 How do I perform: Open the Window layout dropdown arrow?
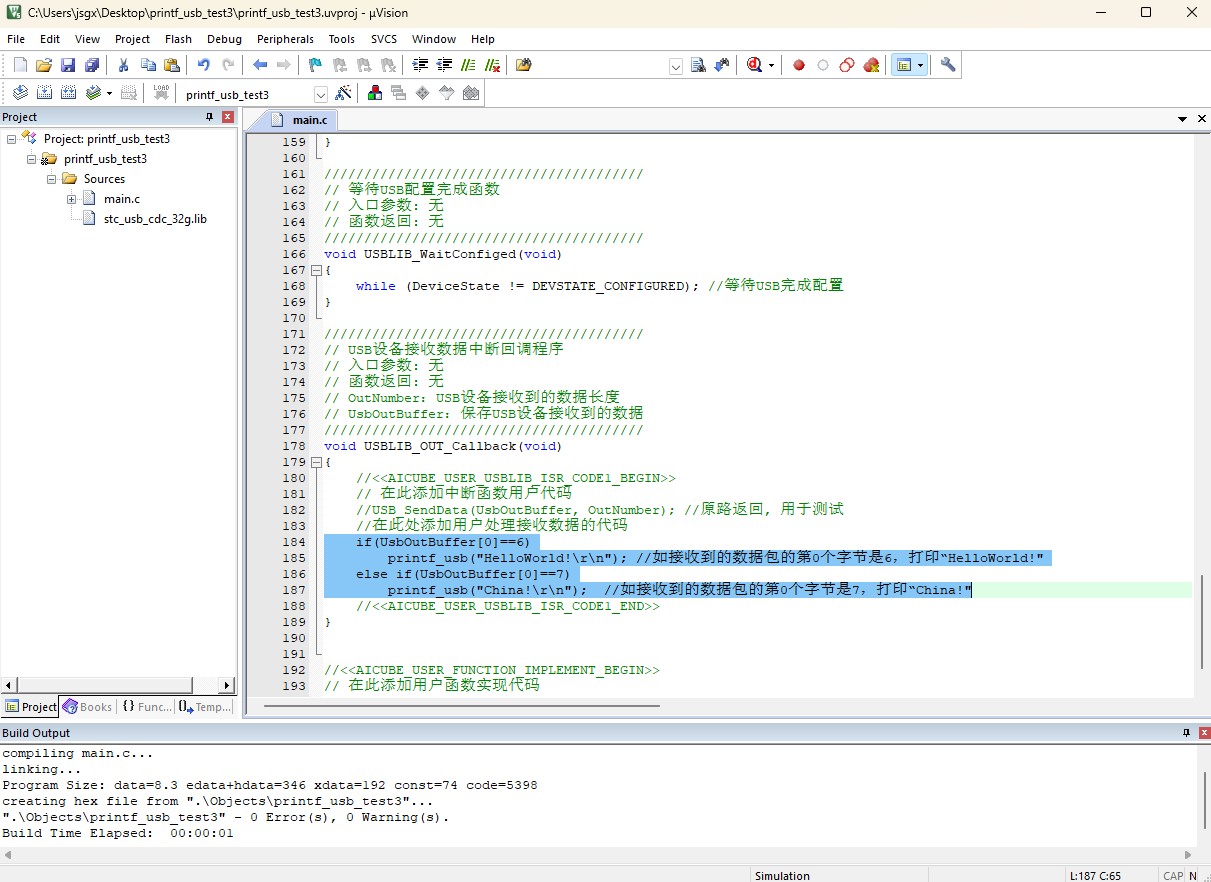[920, 66]
